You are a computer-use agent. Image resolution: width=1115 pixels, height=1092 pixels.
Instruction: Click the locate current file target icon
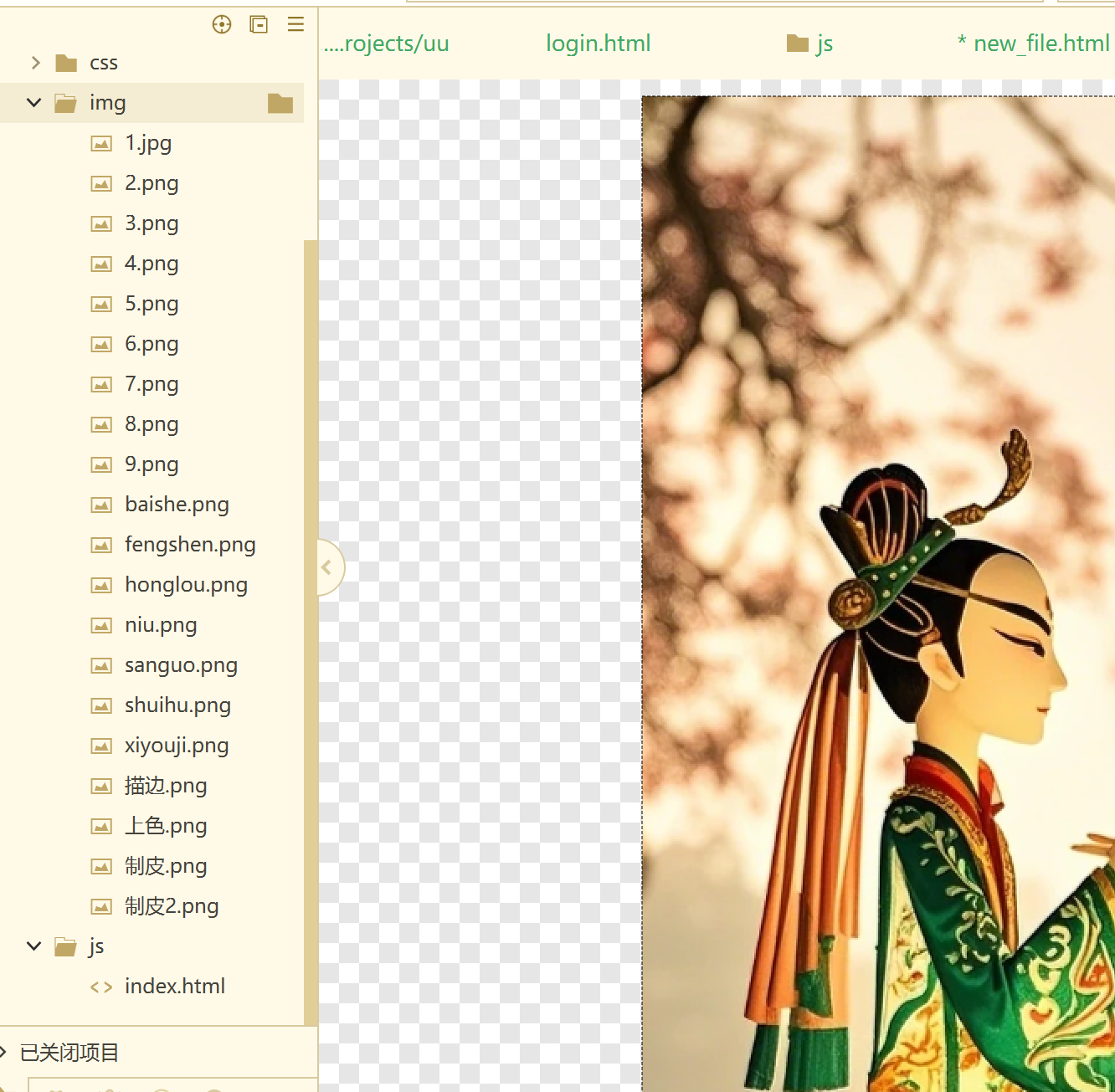point(222,24)
